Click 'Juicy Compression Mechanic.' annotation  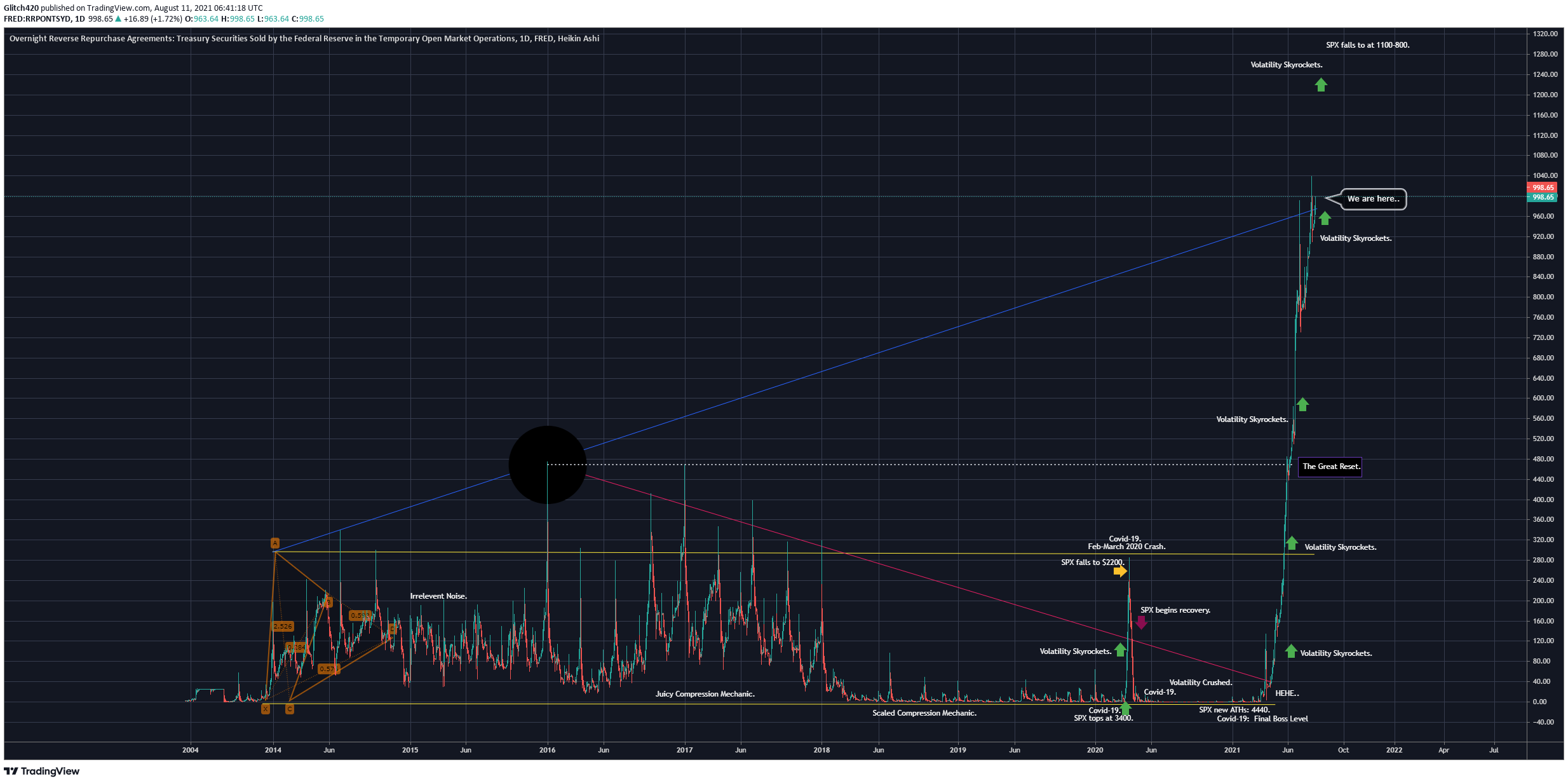tap(705, 694)
